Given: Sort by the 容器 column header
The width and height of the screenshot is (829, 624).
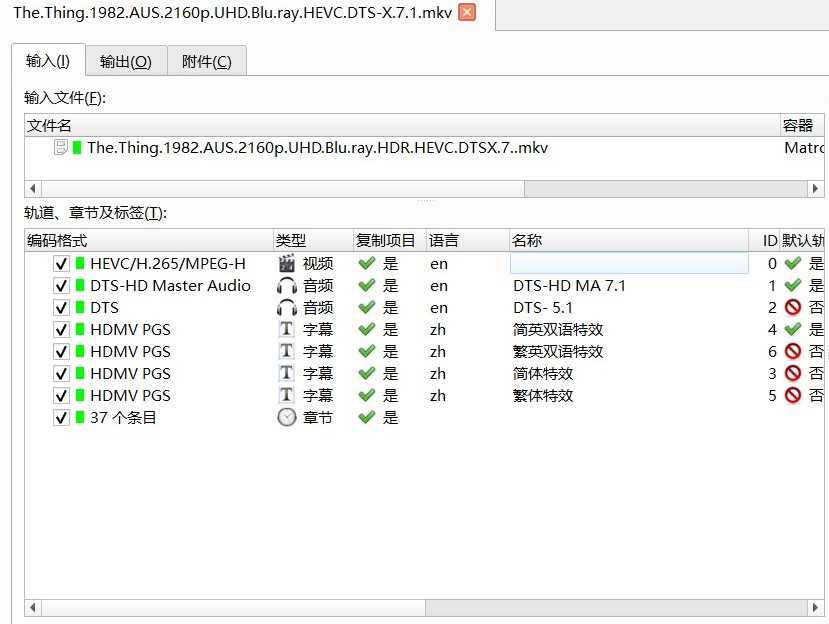Looking at the screenshot, I should coord(802,125).
